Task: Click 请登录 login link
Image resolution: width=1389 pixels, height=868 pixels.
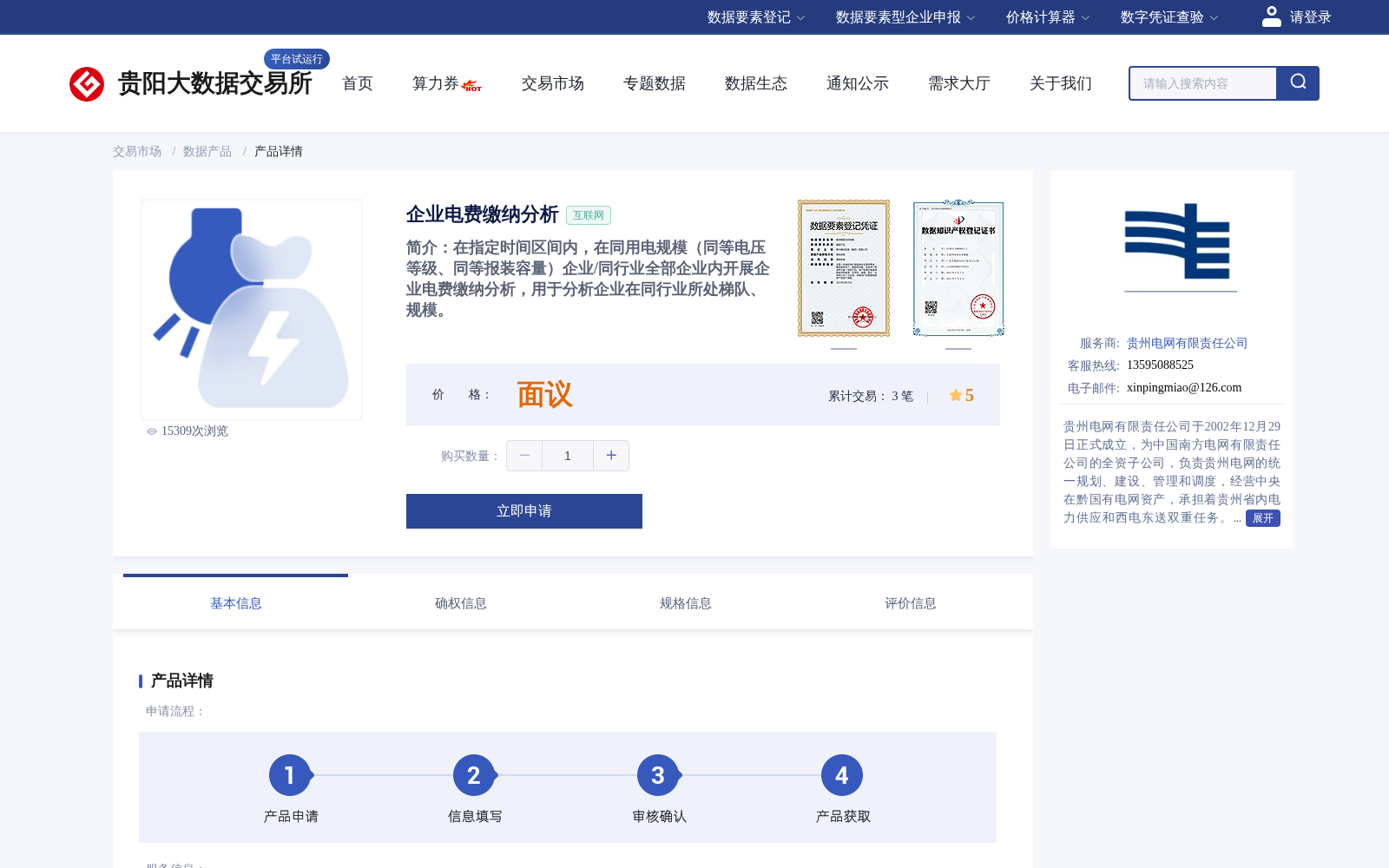Action: point(1311,17)
